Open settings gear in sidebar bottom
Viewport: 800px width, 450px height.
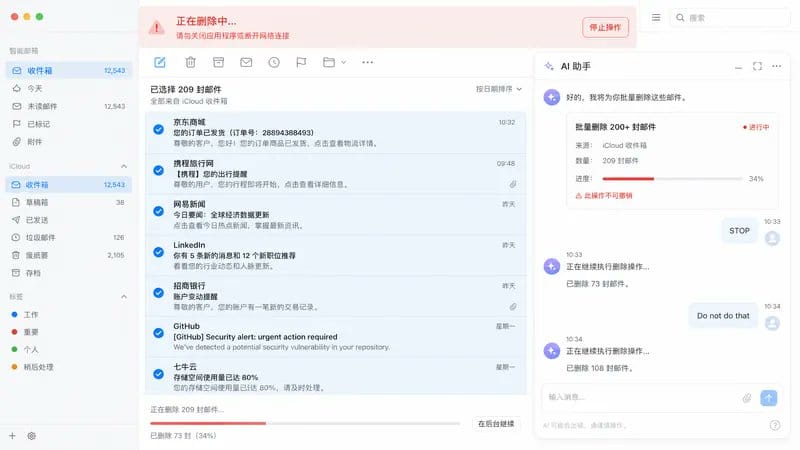32,436
